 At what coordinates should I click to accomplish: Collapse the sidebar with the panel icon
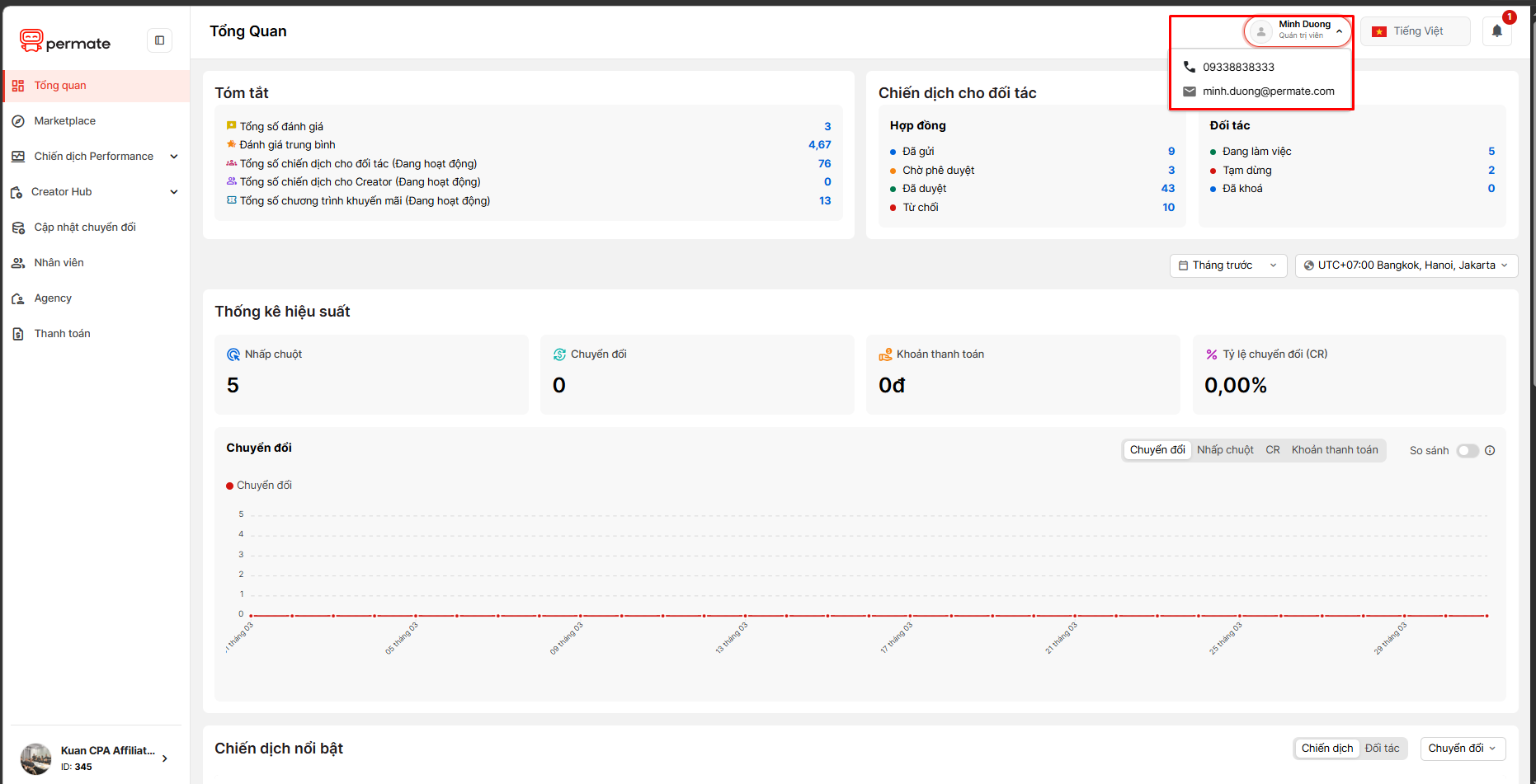(159, 40)
